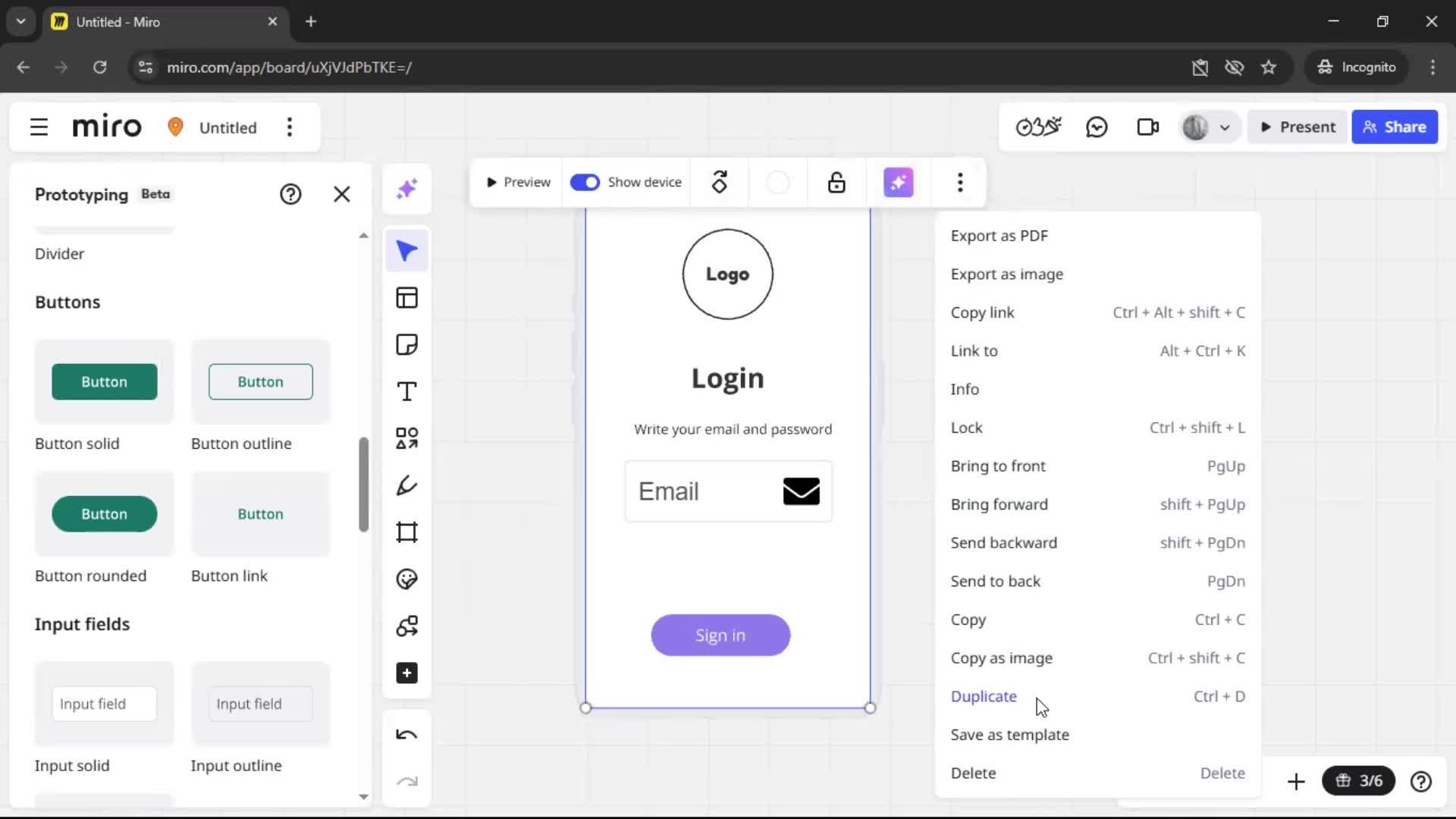Select the Logo circle on canvas
1456x819 pixels.
point(728,275)
